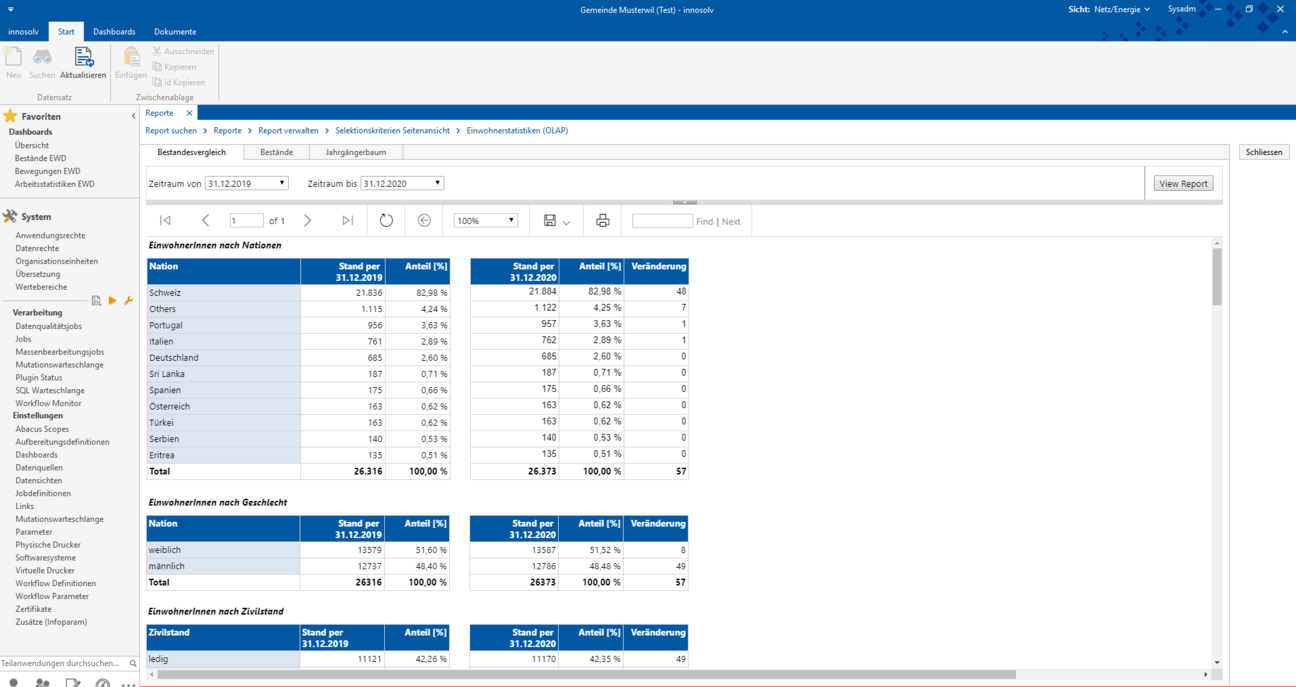This screenshot has height=687, width=1296.
Task: Open Bestände EWD in Favoriten
Action: (41, 158)
